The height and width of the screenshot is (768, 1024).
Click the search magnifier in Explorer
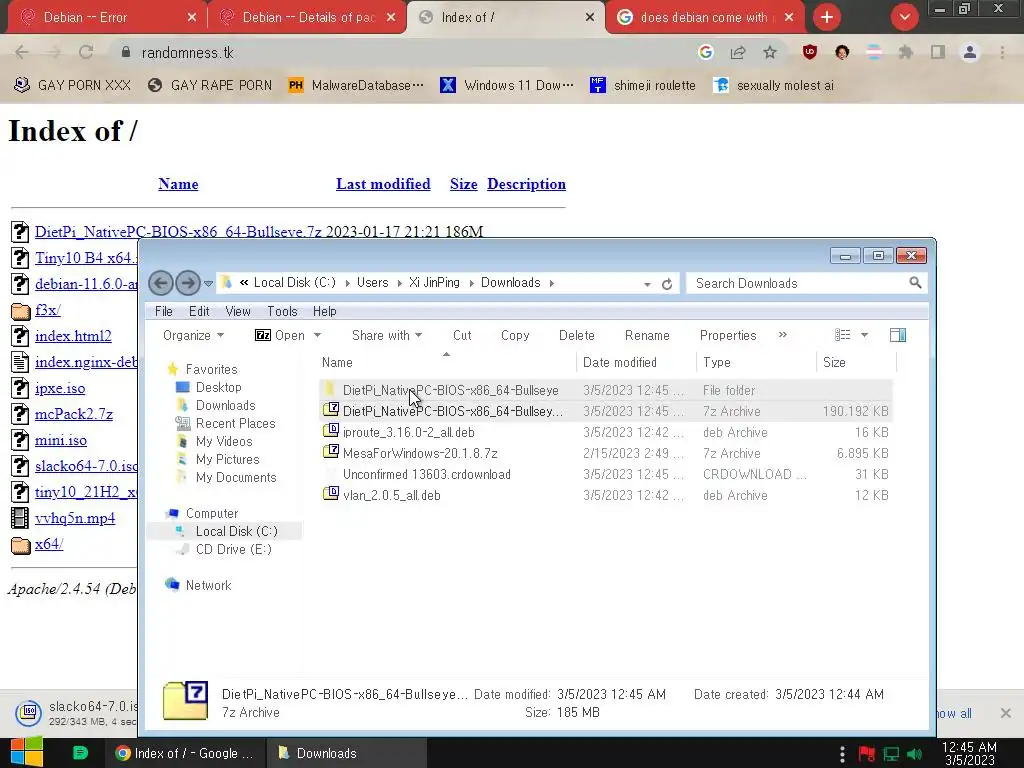tap(915, 283)
